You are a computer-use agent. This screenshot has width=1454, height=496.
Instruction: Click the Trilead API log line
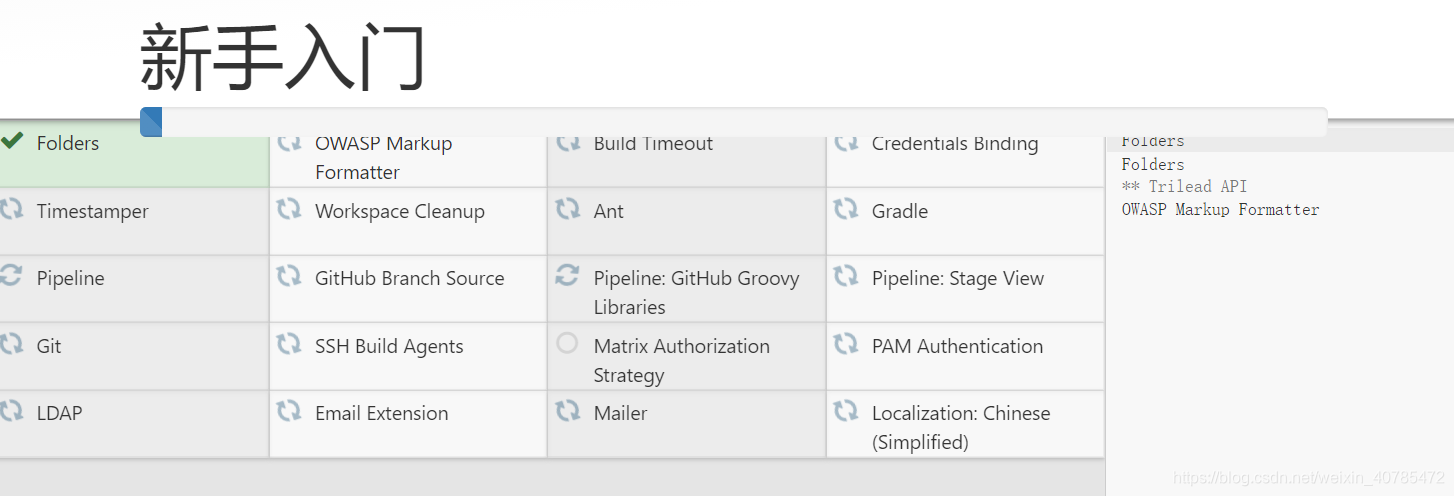[1184, 187]
